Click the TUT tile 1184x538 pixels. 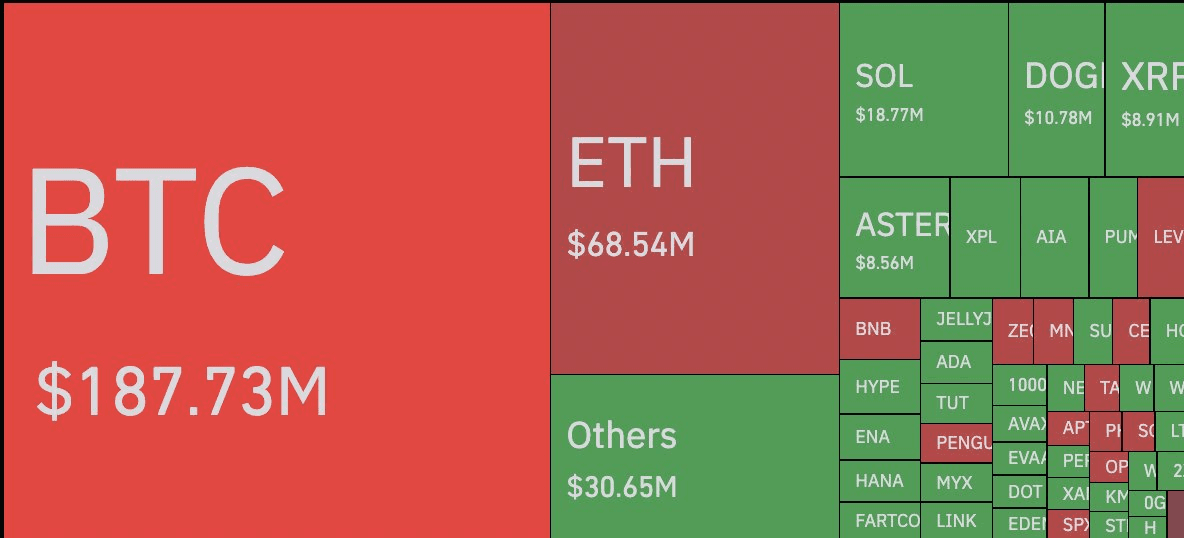(x=955, y=403)
